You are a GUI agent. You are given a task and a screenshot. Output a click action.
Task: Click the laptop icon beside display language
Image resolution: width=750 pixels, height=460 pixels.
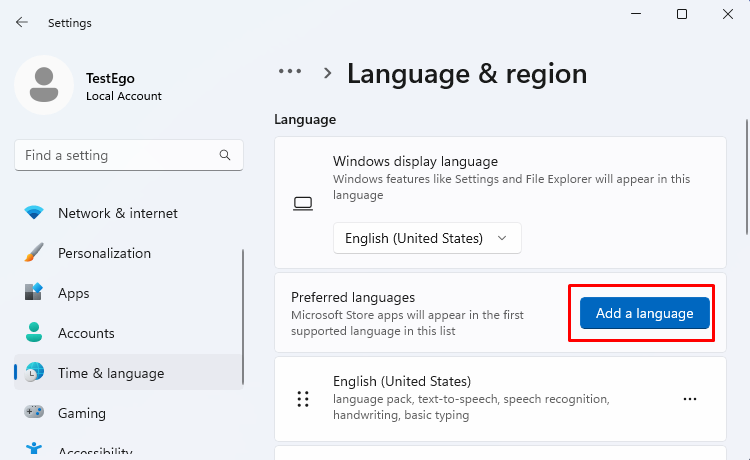click(x=303, y=204)
